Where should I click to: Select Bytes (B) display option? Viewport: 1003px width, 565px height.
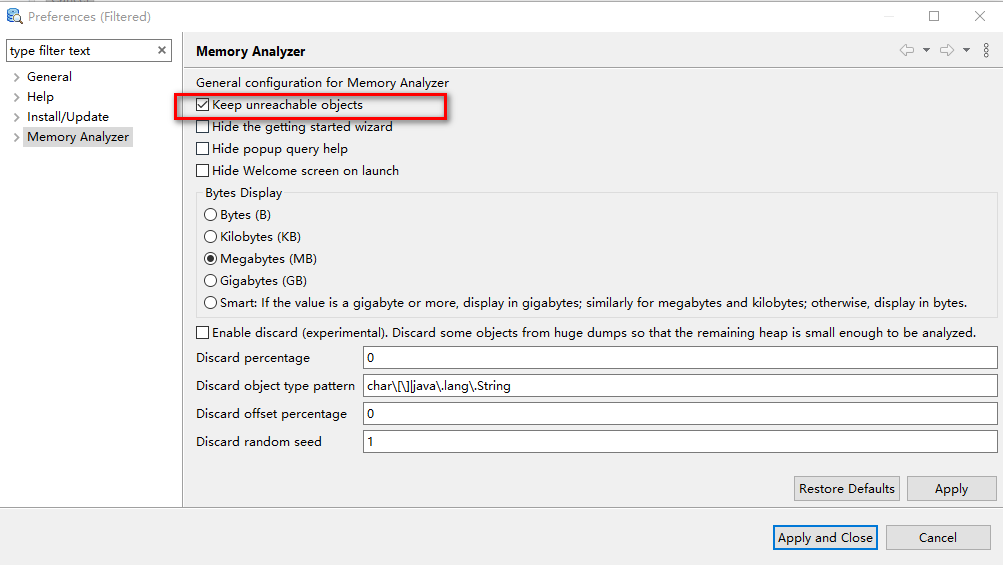click(x=210, y=214)
